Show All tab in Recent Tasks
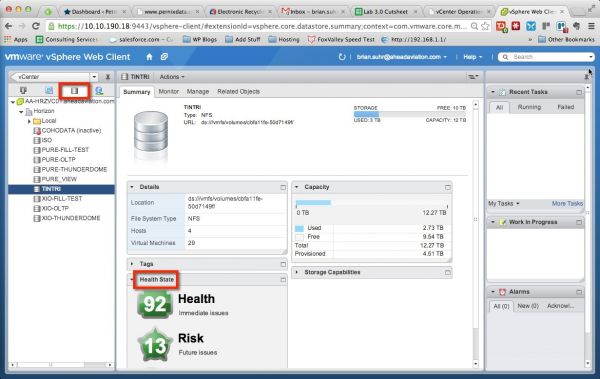Viewport: 600px width, 379px height. (499, 108)
